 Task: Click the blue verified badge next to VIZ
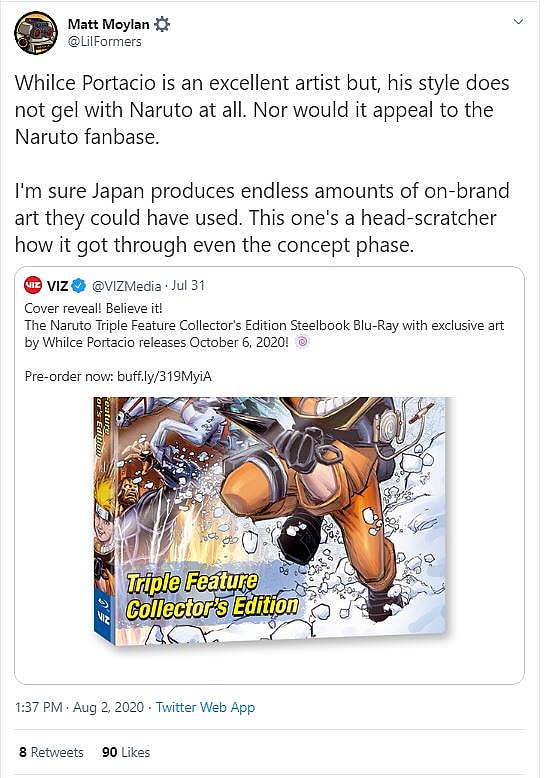pos(79,285)
